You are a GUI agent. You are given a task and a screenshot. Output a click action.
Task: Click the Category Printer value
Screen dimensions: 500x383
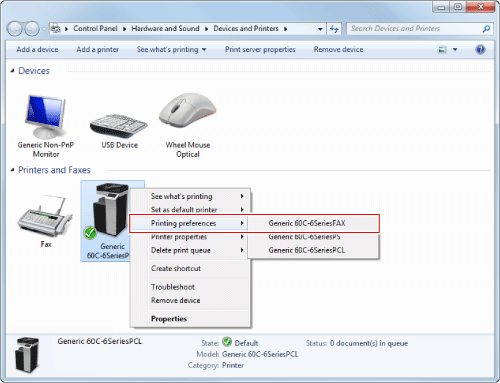tap(233, 365)
